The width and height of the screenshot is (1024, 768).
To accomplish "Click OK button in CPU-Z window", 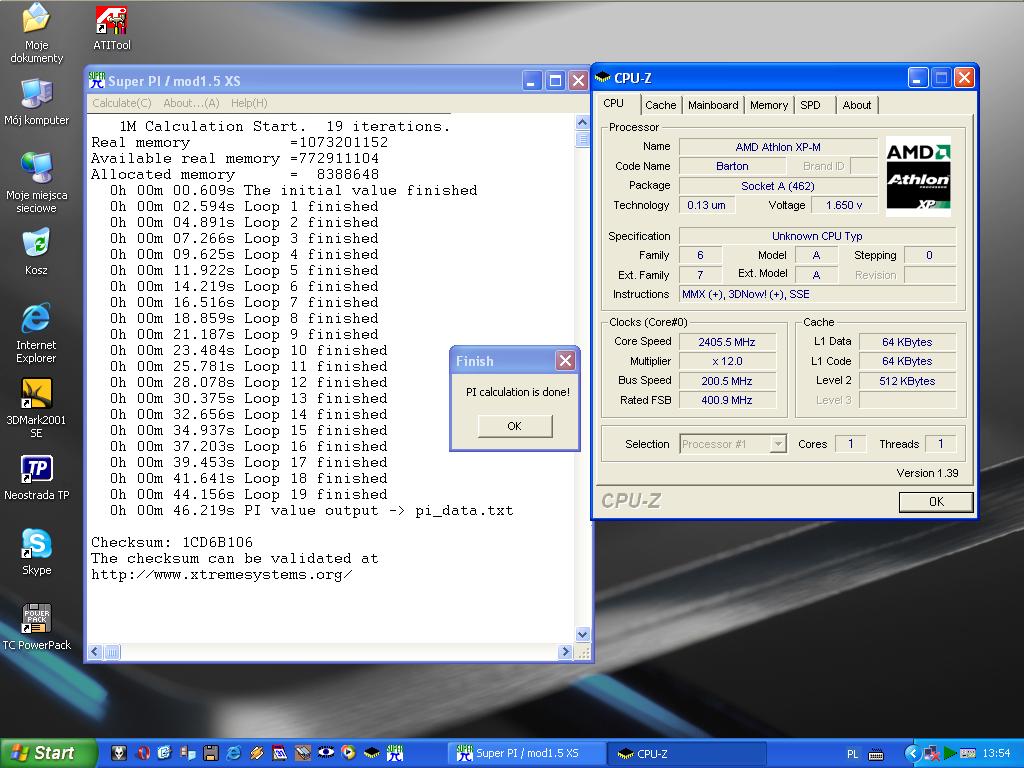I will 936,502.
